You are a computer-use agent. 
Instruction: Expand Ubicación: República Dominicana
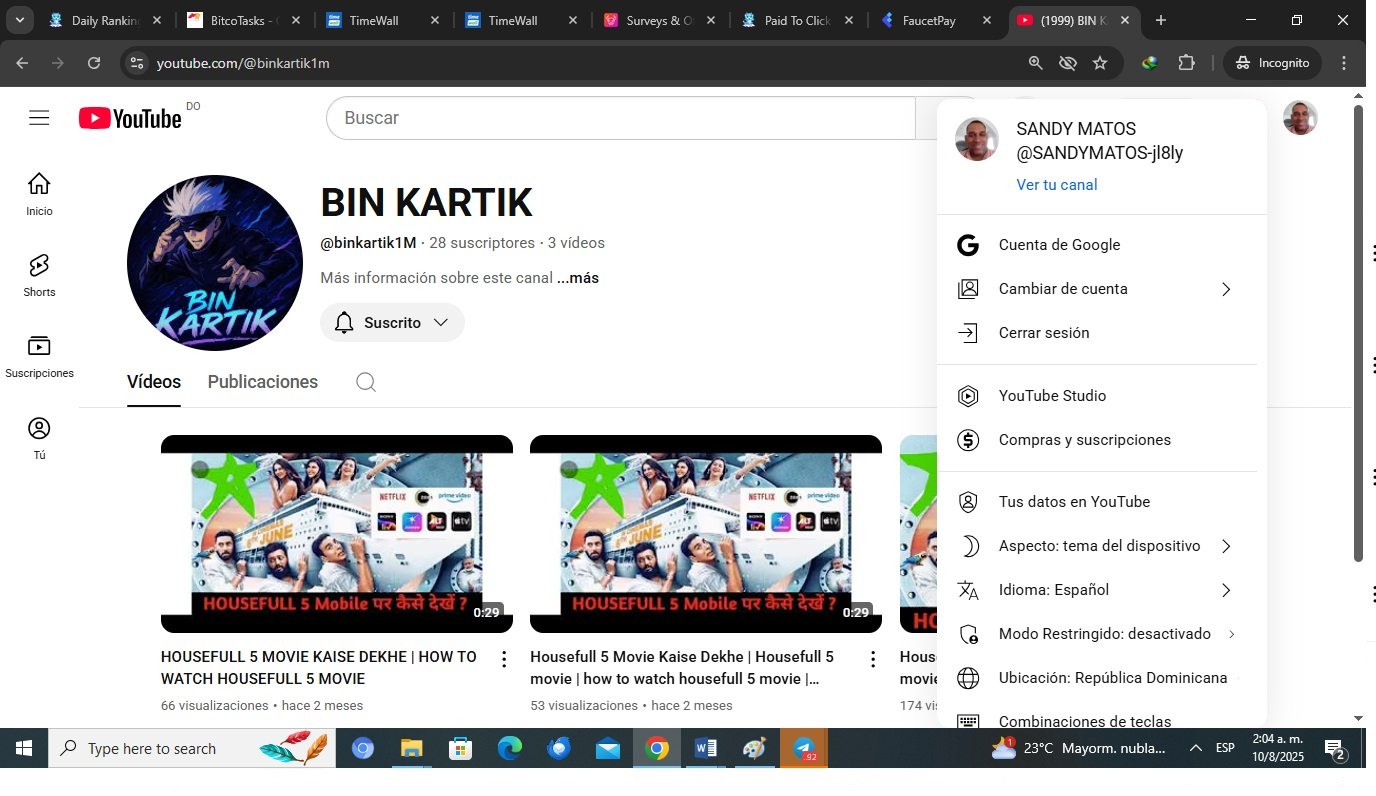click(x=1102, y=678)
